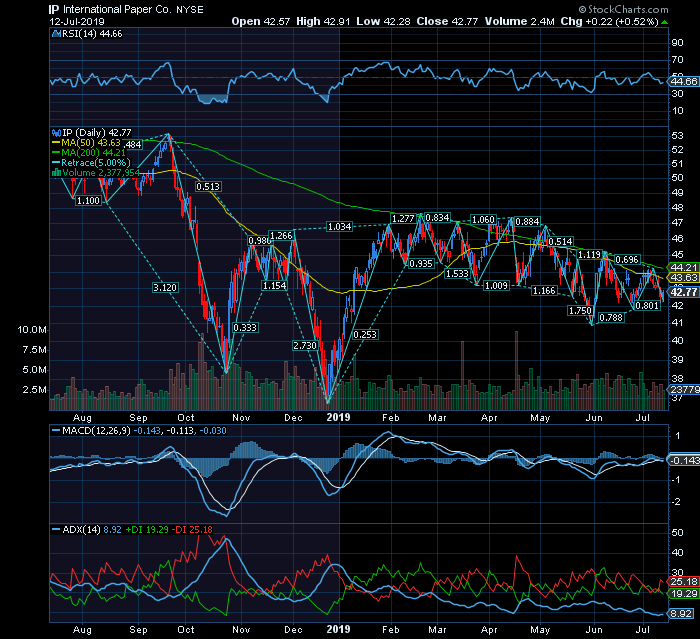
Task: Click the 'MA(50) 43.63' legend label
Action: (x=91, y=143)
